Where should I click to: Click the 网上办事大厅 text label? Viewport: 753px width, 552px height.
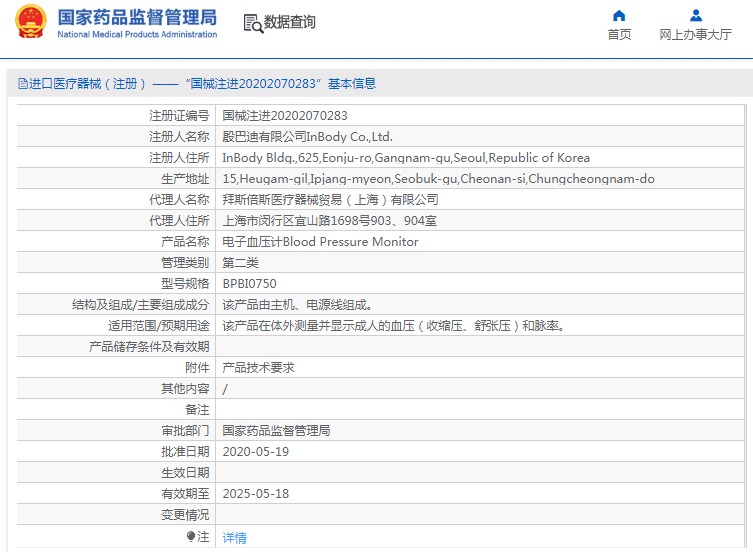(695, 35)
